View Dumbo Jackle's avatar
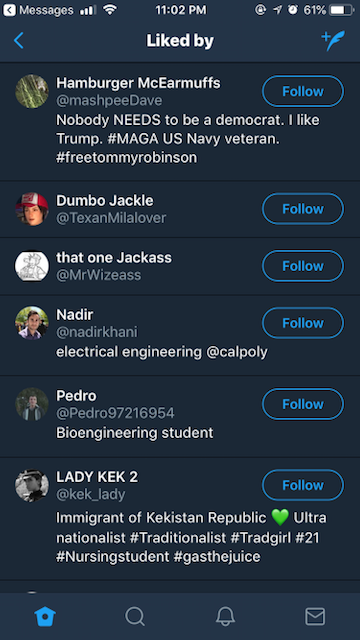The width and height of the screenshot is (360, 640). [x=32, y=209]
